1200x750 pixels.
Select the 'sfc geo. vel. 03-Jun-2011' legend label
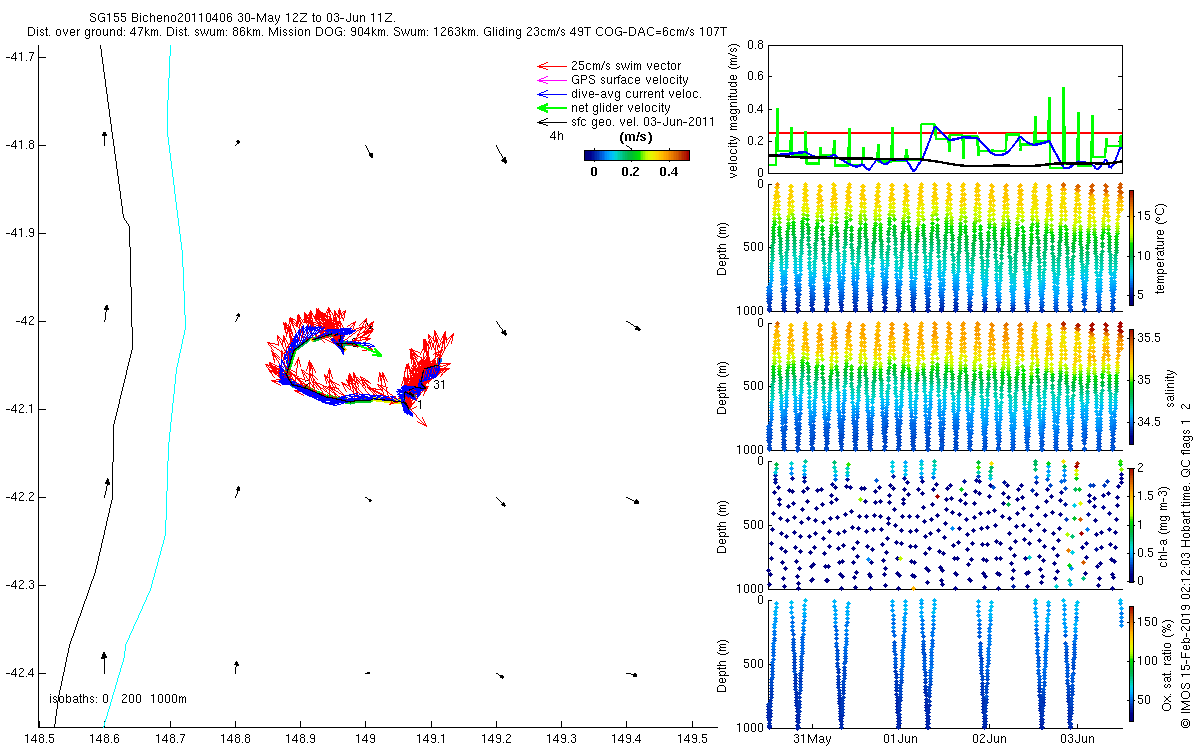643,122
